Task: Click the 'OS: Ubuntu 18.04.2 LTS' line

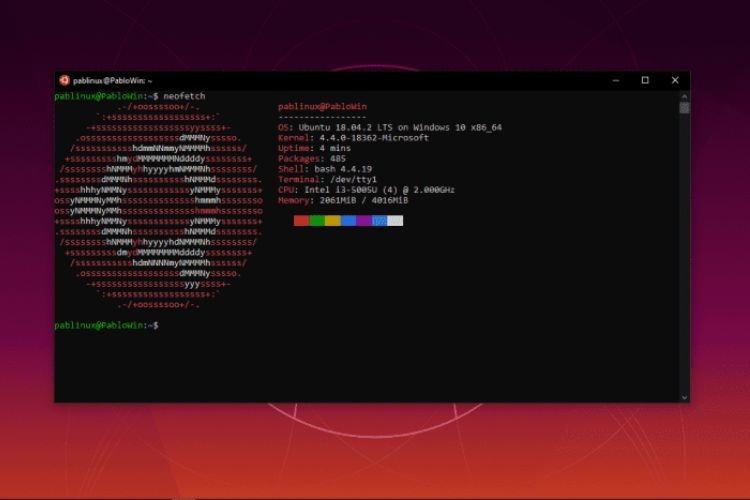Action: (390, 127)
